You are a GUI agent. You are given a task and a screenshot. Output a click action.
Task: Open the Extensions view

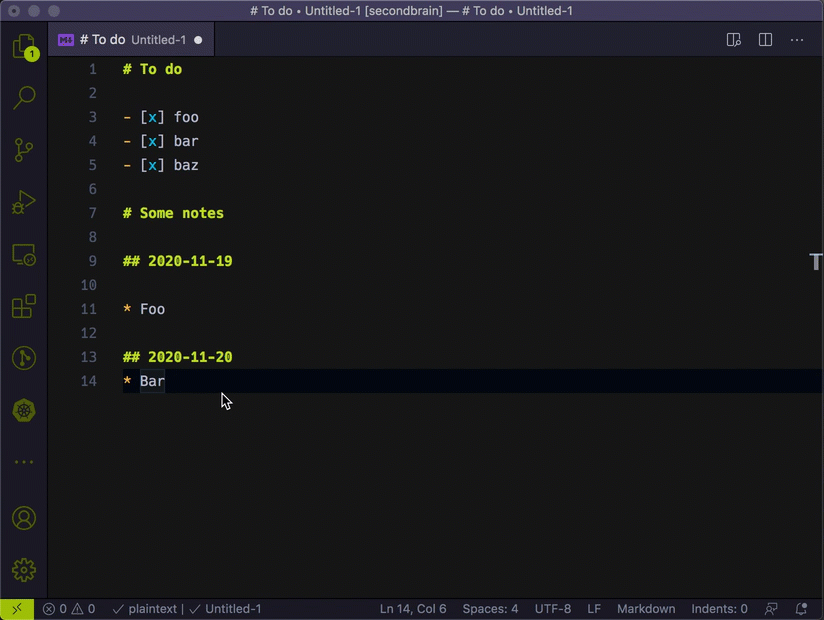coord(24,306)
